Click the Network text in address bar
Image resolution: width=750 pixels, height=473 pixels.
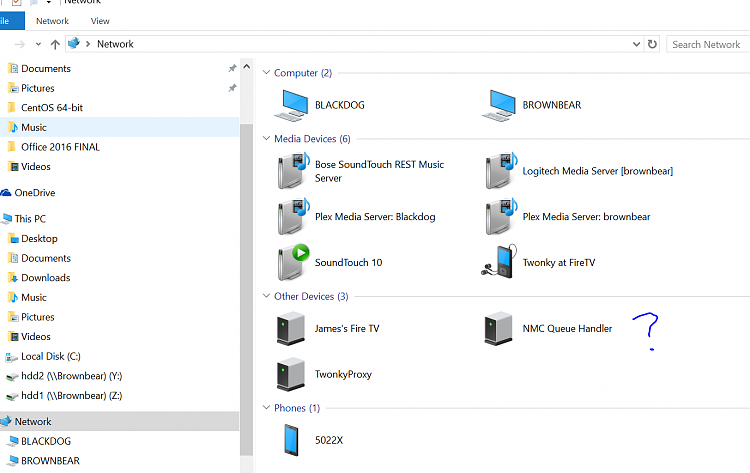point(115,44)
